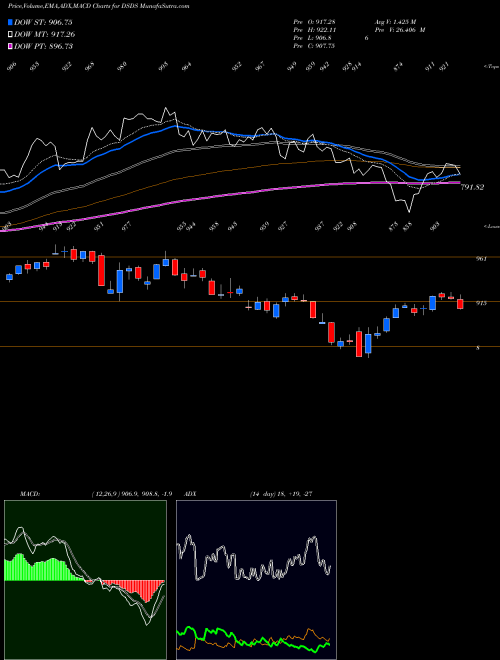Click the last red candlestick on the right
Viewport: 500px width, 660px height.
pos(460,304)
